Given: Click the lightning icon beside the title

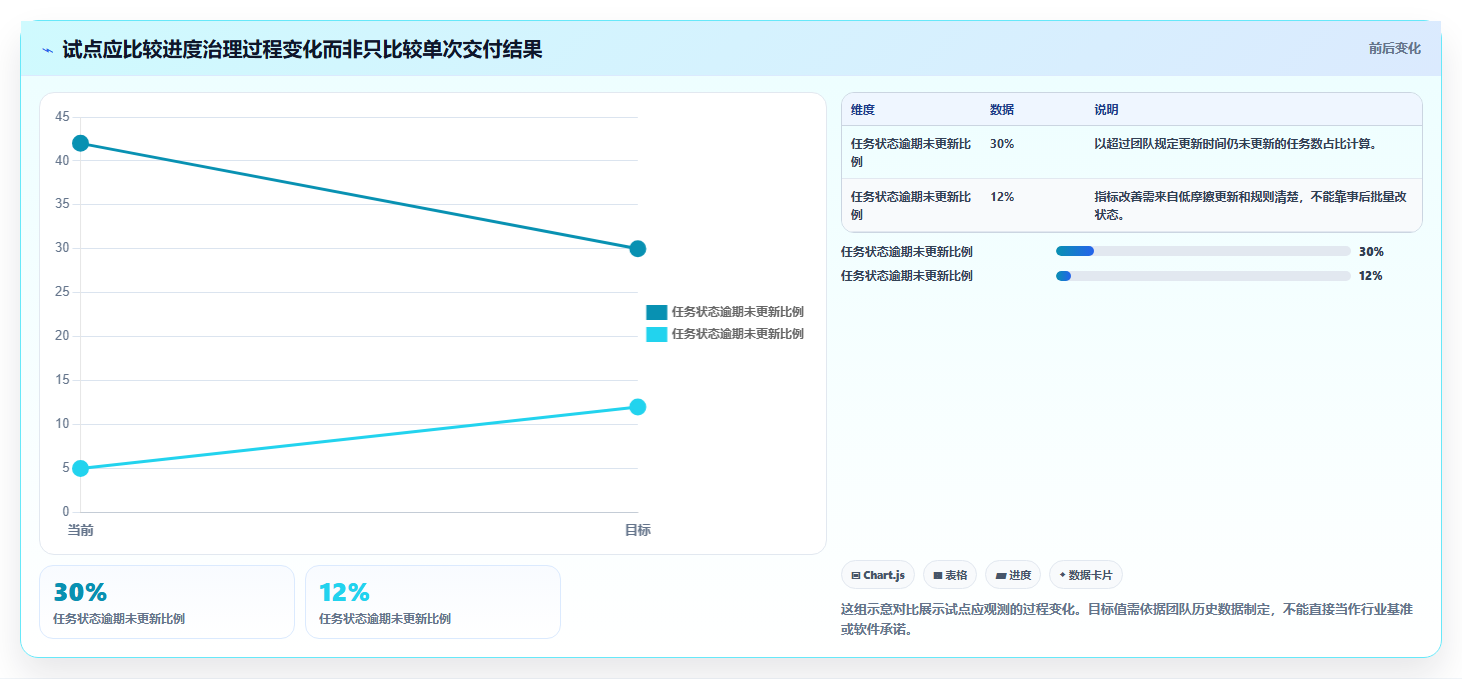Looking at the screenshot, I should tap(47, 50).
